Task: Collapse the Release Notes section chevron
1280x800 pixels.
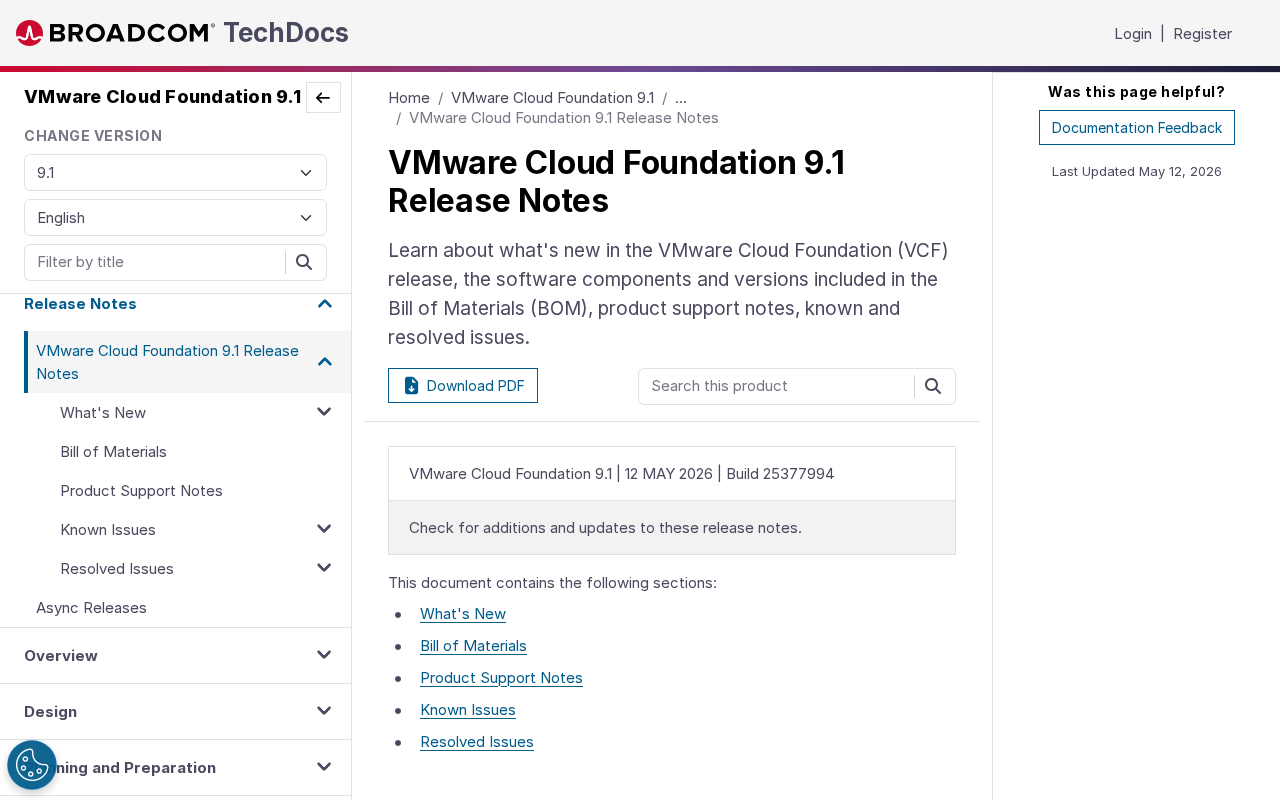Action: [x=325, y=304]
